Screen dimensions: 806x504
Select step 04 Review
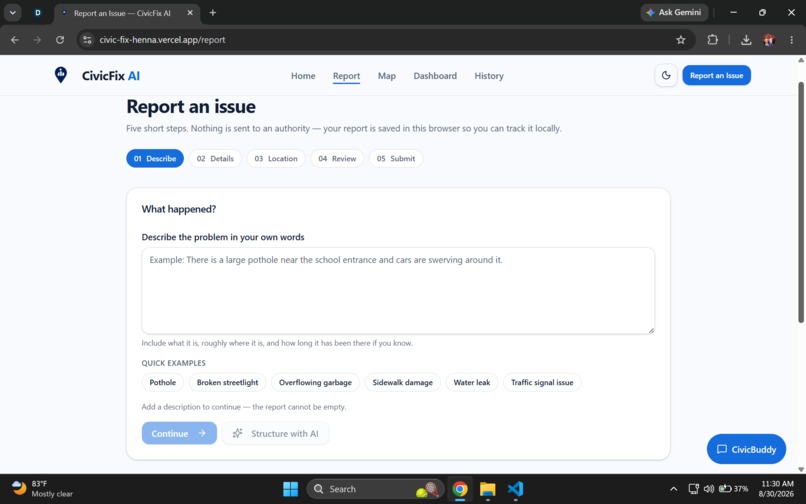337,158
